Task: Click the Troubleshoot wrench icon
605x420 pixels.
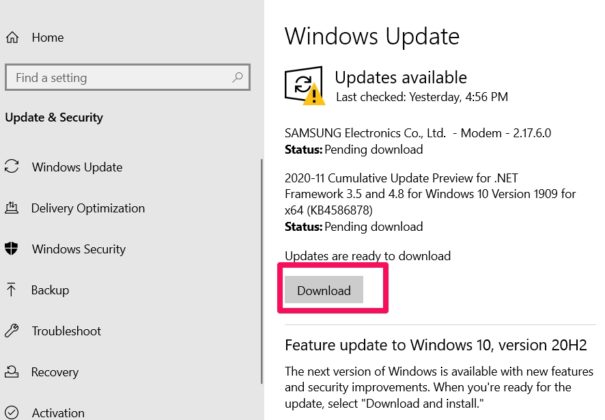Action: (11, 331)
